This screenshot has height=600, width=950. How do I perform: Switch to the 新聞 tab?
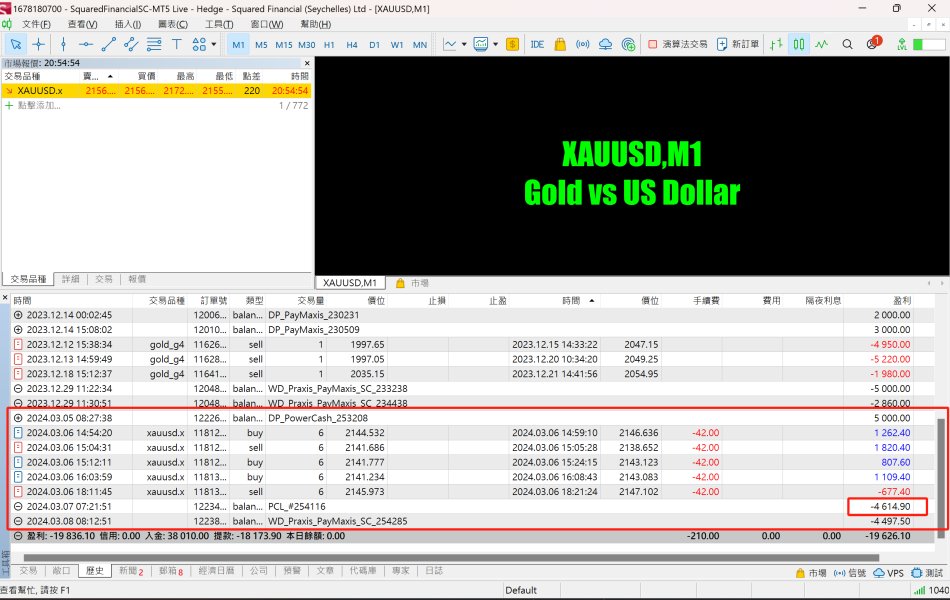coord(128,571)
